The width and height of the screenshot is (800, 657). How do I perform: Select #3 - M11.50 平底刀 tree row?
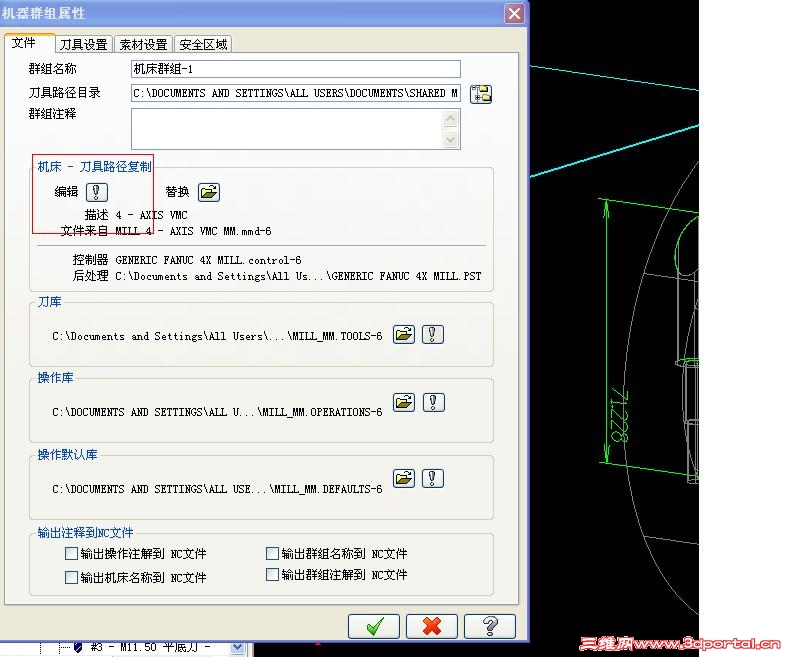pos(151,648)
